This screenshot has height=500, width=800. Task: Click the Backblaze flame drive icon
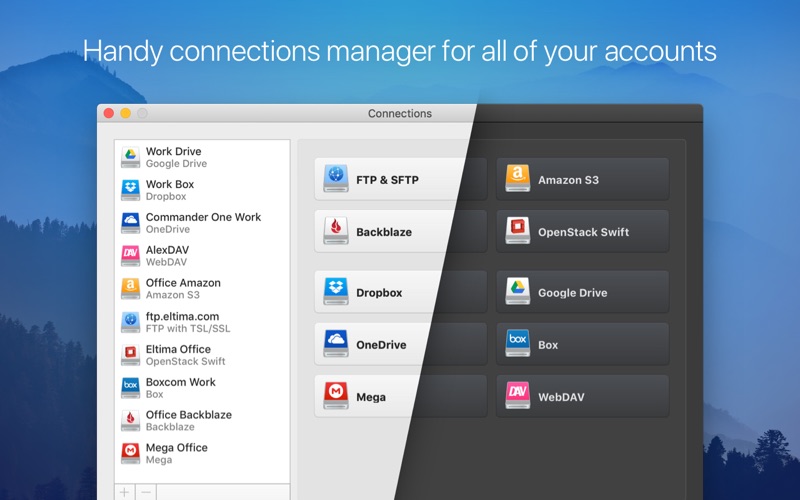coord(336,231)
